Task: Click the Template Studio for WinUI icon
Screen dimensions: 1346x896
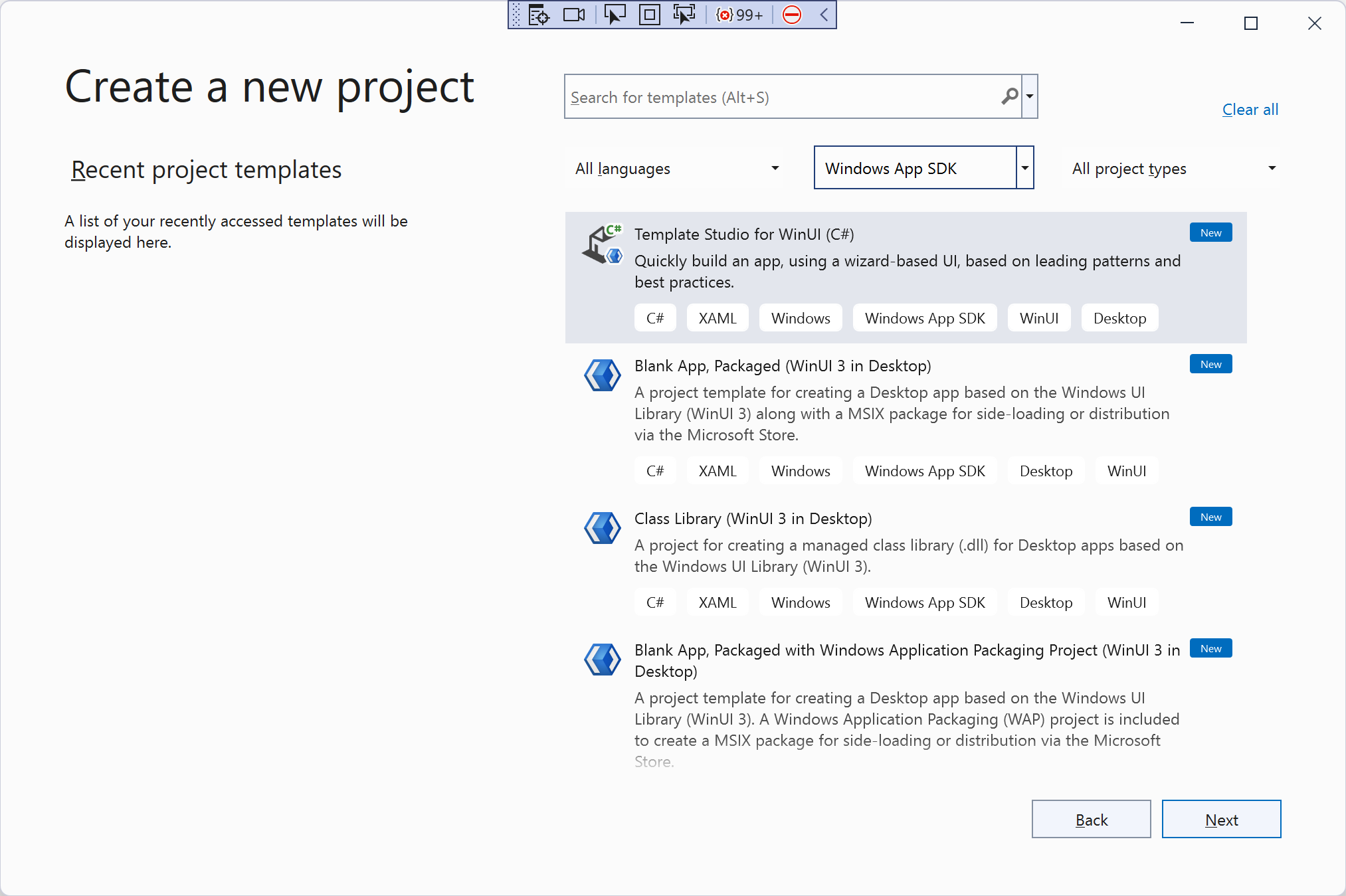Action: point(602,244)
